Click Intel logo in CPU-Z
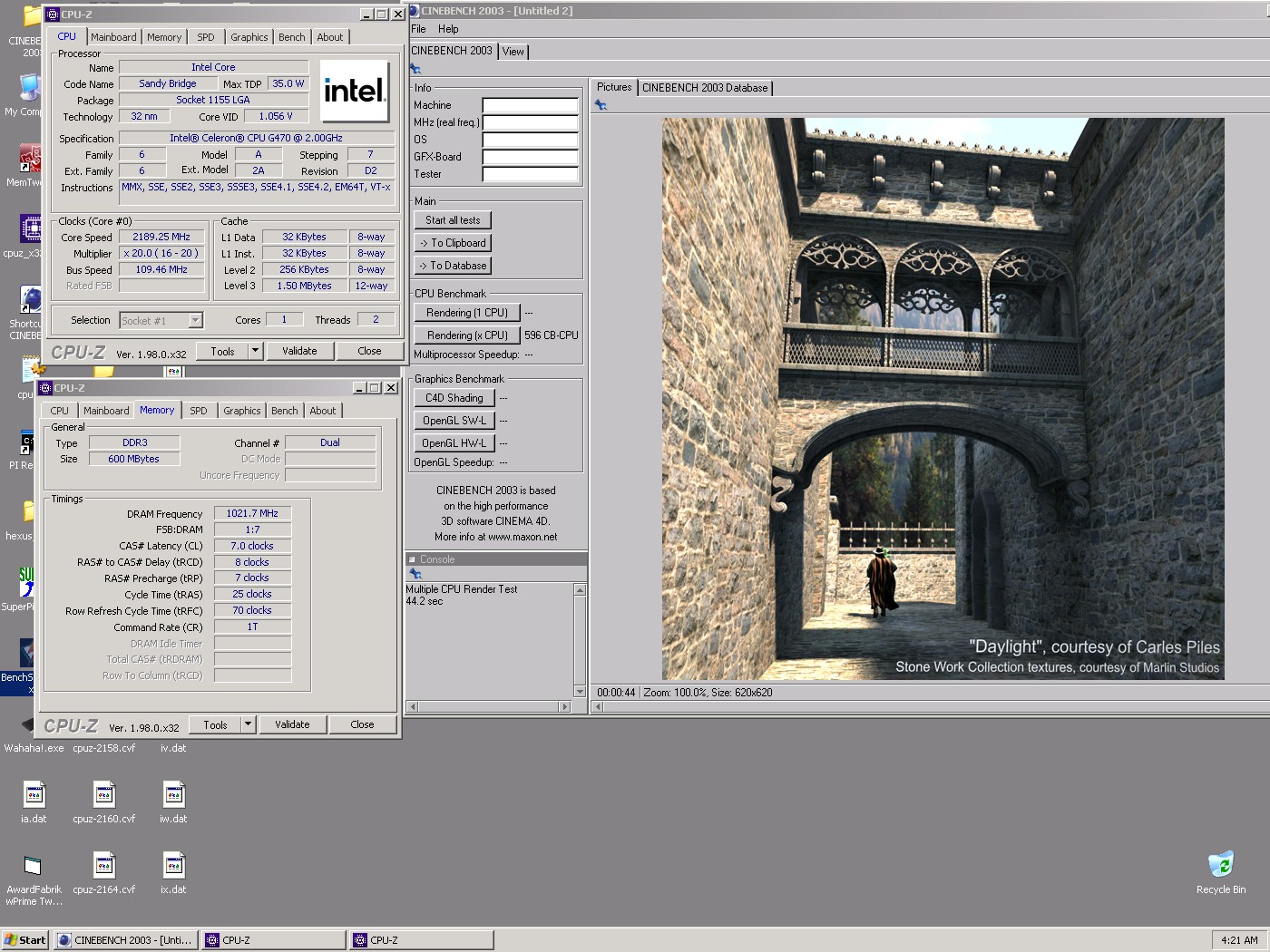 355,91
